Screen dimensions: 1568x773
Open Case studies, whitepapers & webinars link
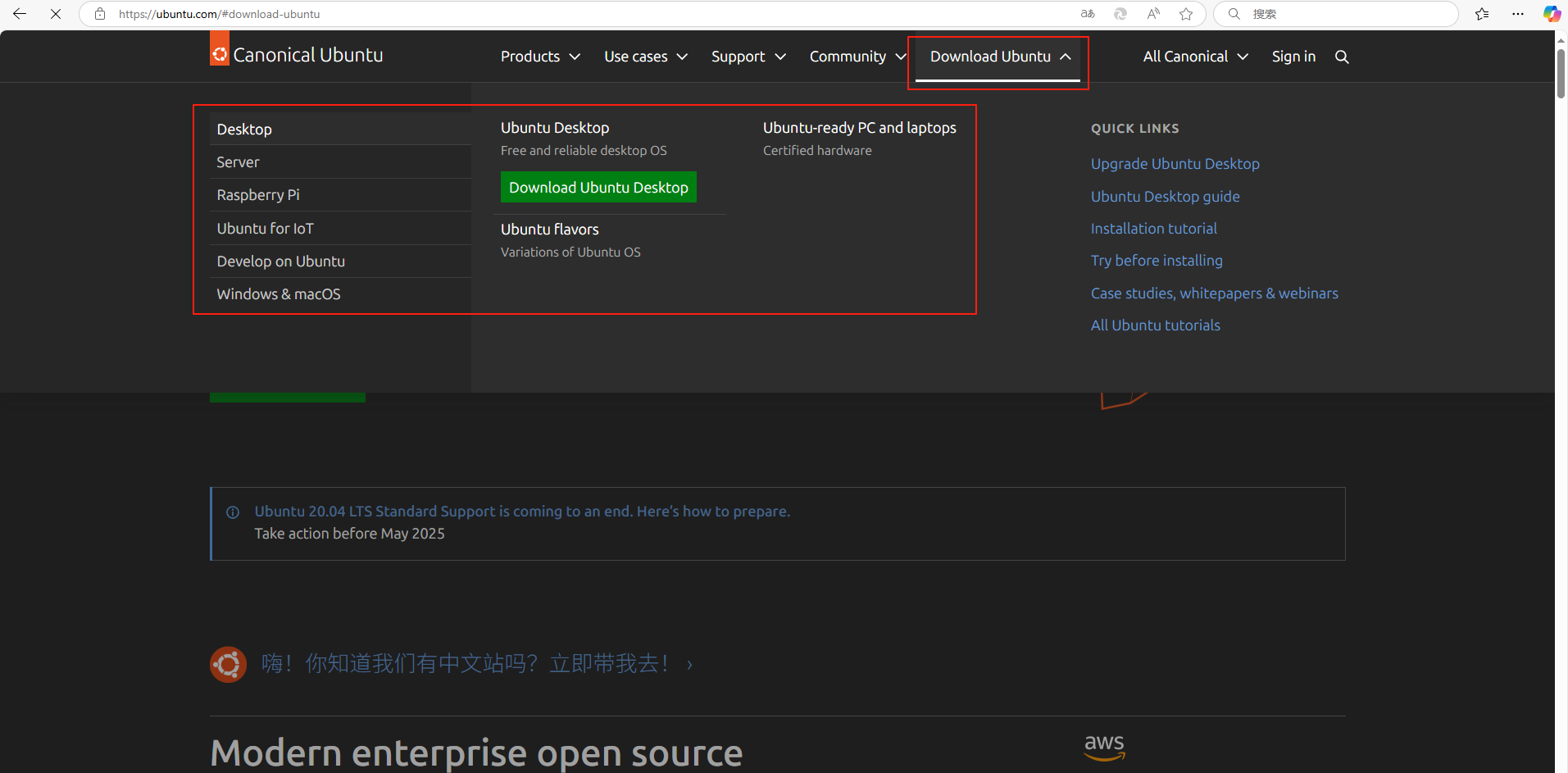[x=1214, y=293]
